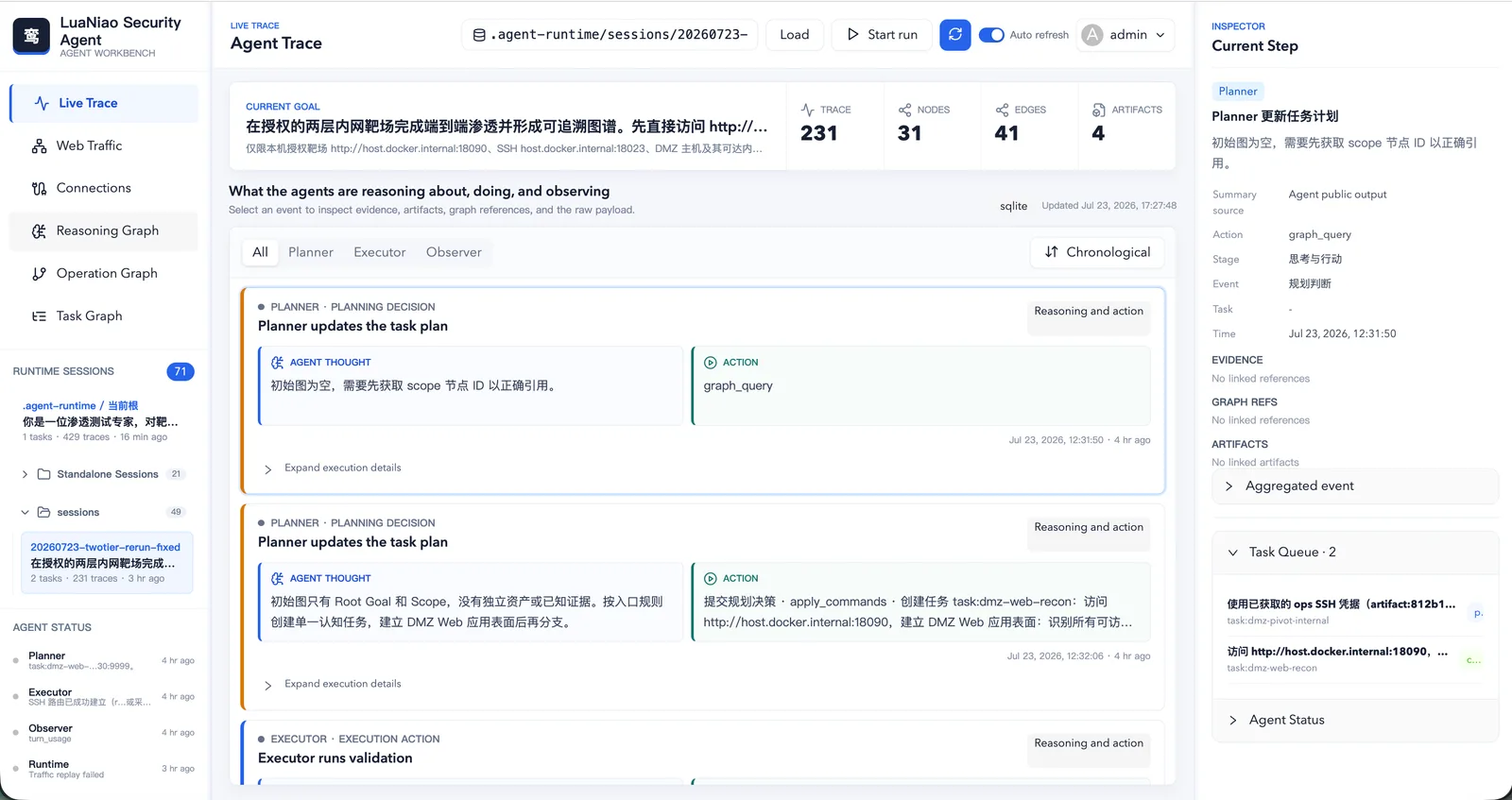The image size is (1512, 800).
Task: Click the Load button
Action: coord(795,35)
